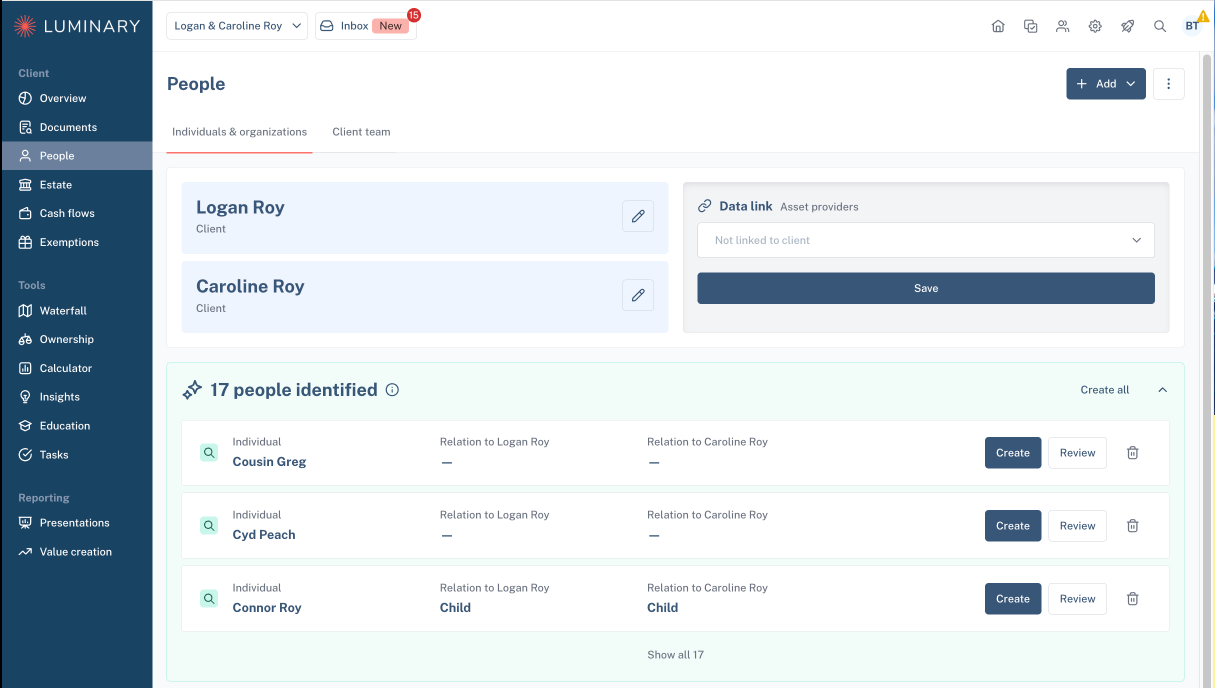The height and width of the screenshot is (688, 1215).
Task: Open the Logan & Caroline Roy client dropdown
Action: tap(237, 26)
